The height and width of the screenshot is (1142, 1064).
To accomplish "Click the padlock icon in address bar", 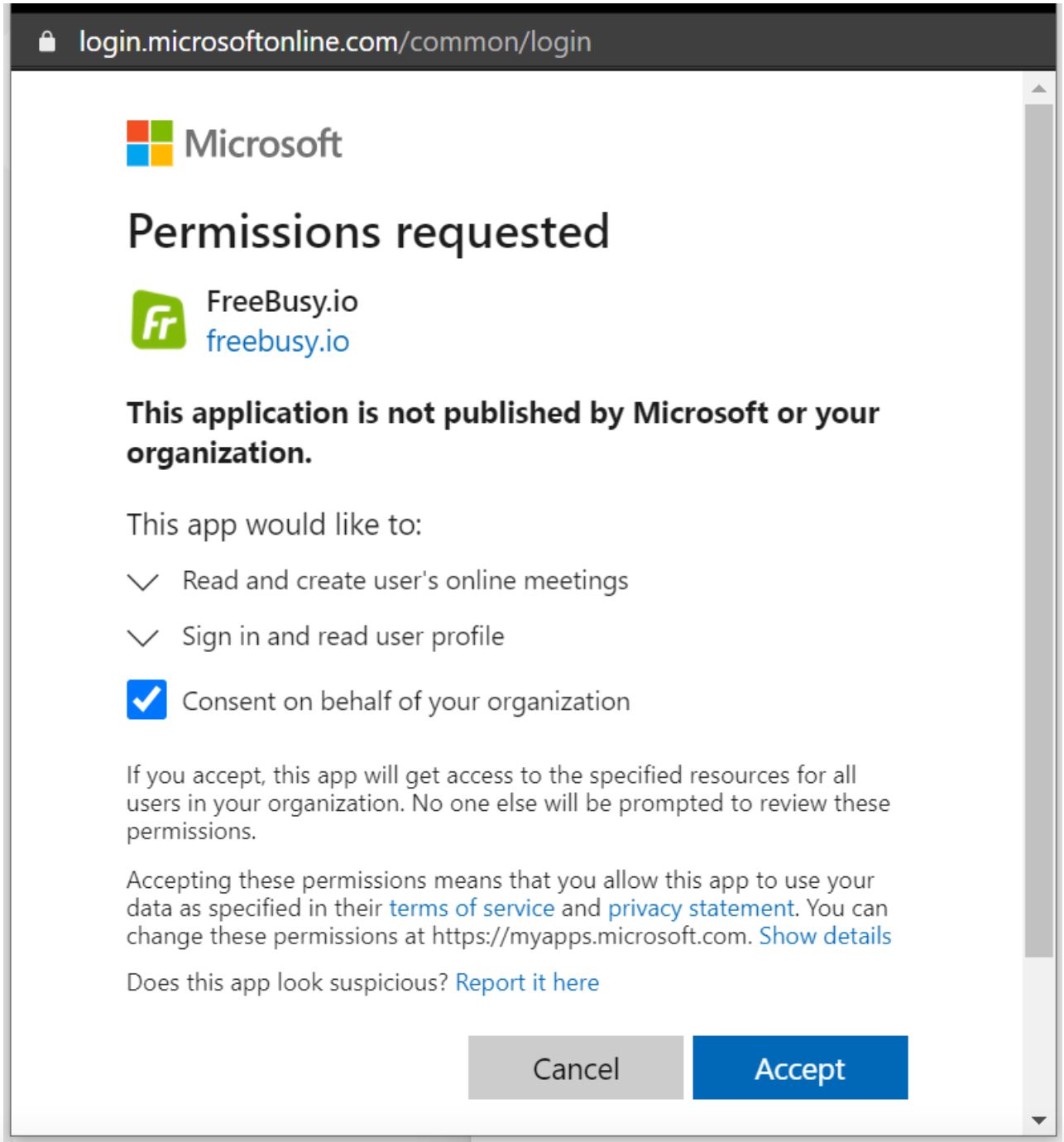I will click(47, 41).
